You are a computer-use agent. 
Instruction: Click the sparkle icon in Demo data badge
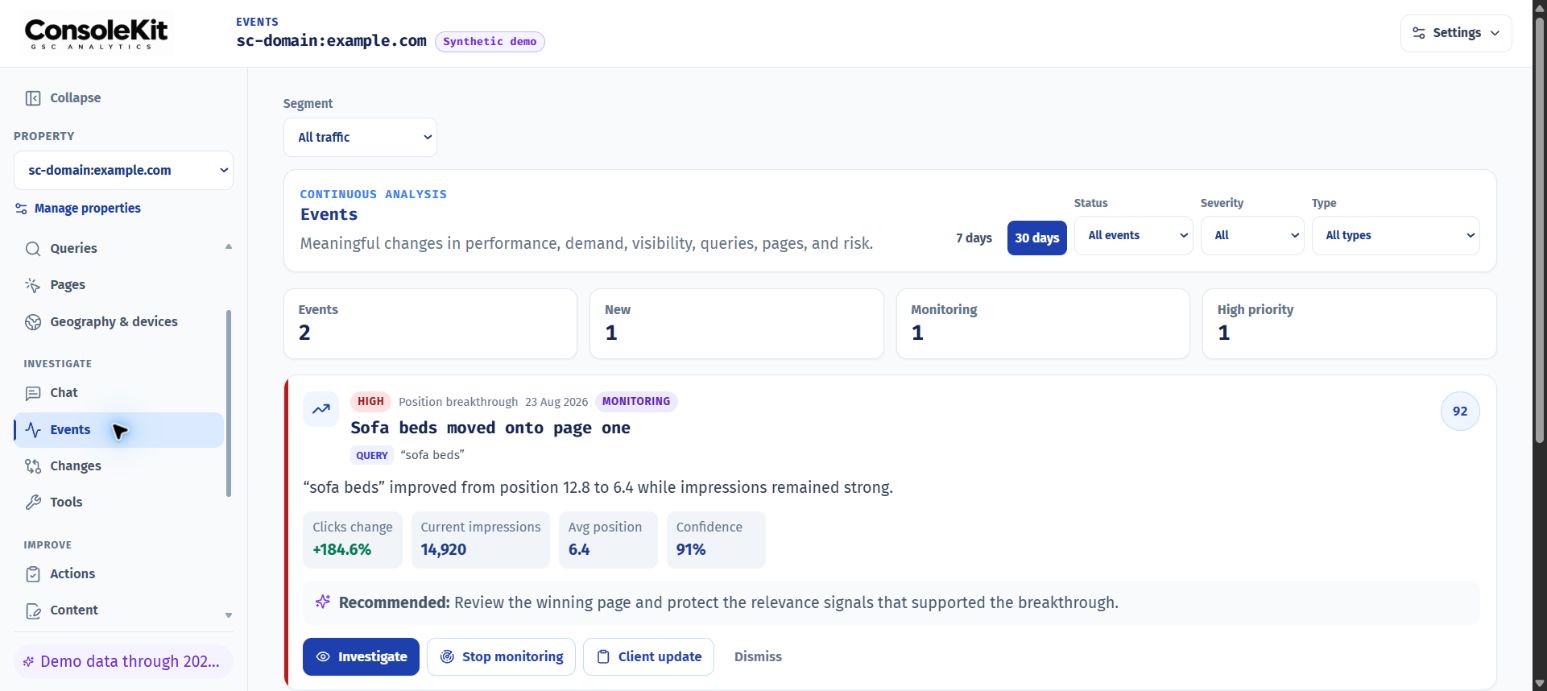coord(29,662)
